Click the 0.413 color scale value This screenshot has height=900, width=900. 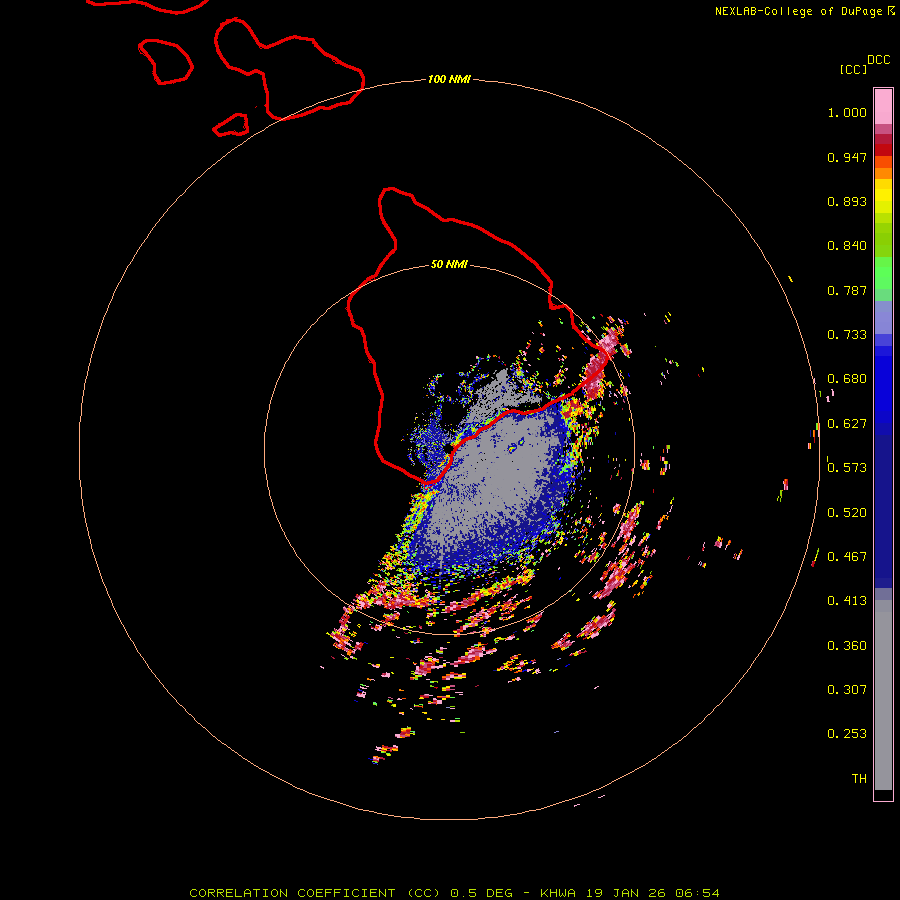[847, 601]
